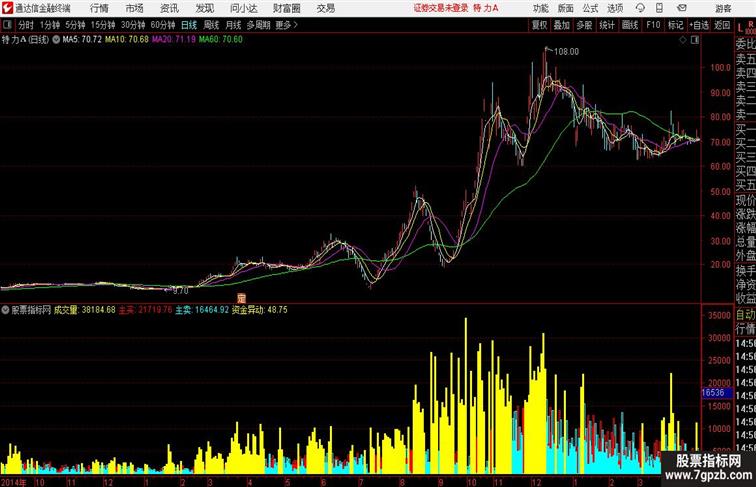This screenshot has width=756, height=487.
Task: Click the 通达信 red logo icon
Action: [7, 8]
